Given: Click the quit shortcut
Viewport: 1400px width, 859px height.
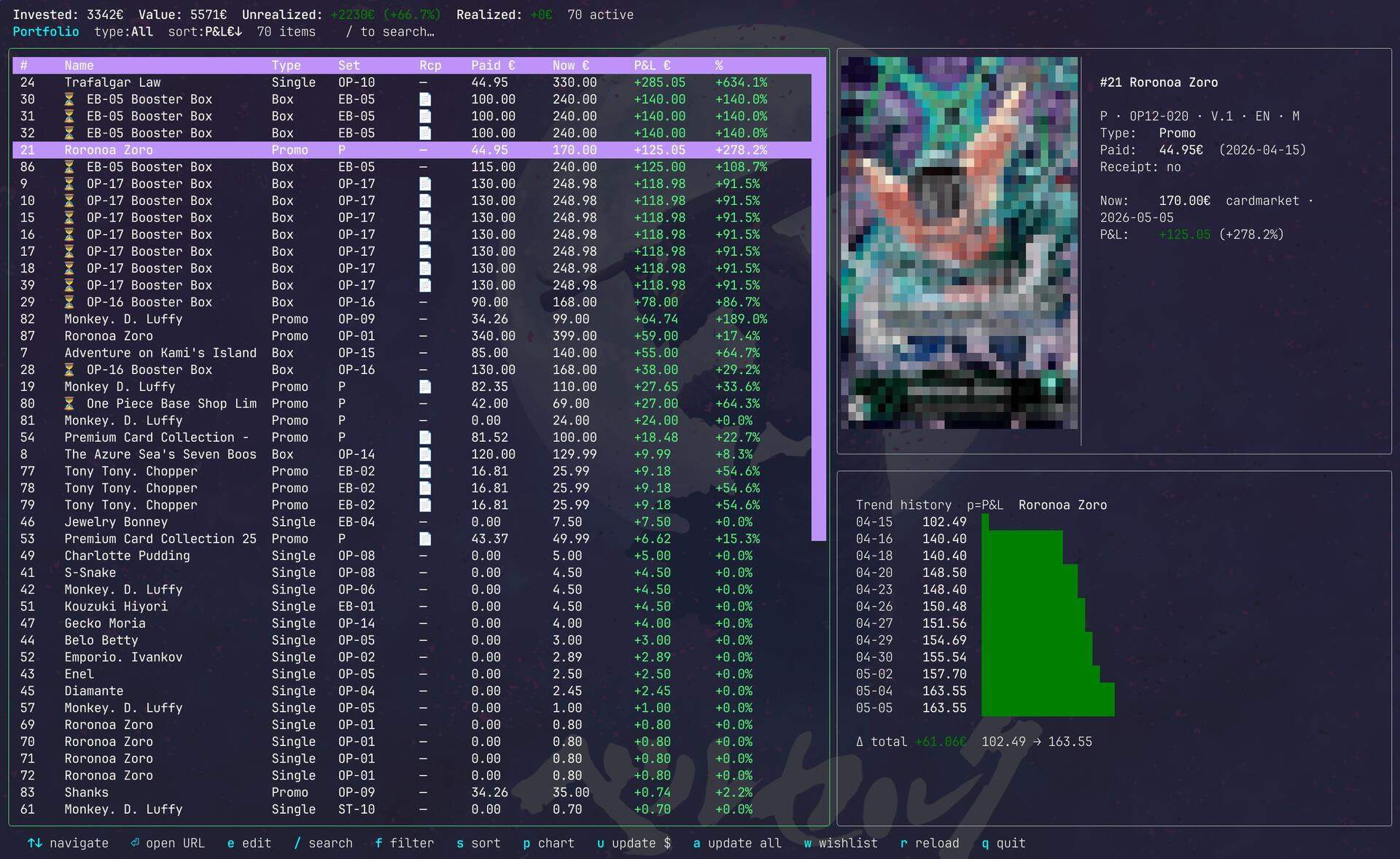Looking at the screenshot, I should 1003,843.
